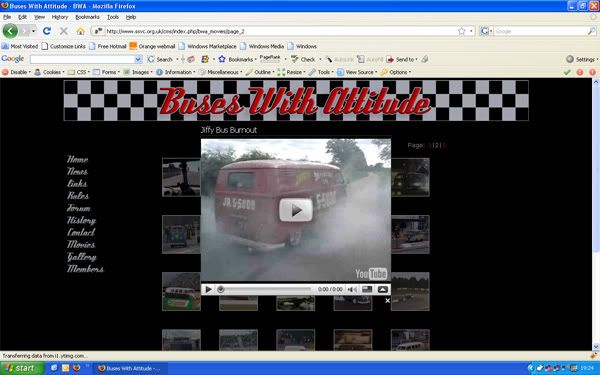
Task: Click the small play button in player bar
Action: 209,289
